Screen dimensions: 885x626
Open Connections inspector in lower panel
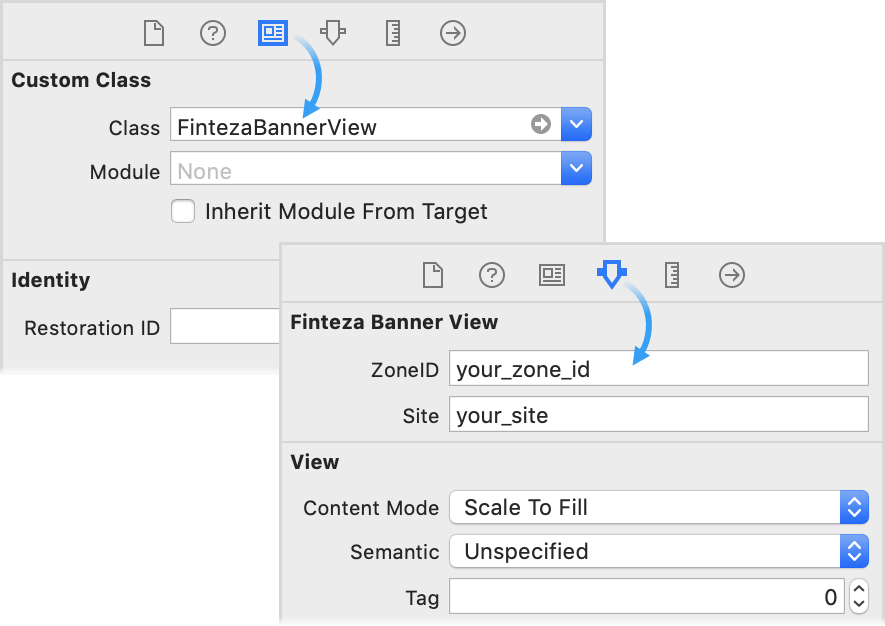pos(732,274)
